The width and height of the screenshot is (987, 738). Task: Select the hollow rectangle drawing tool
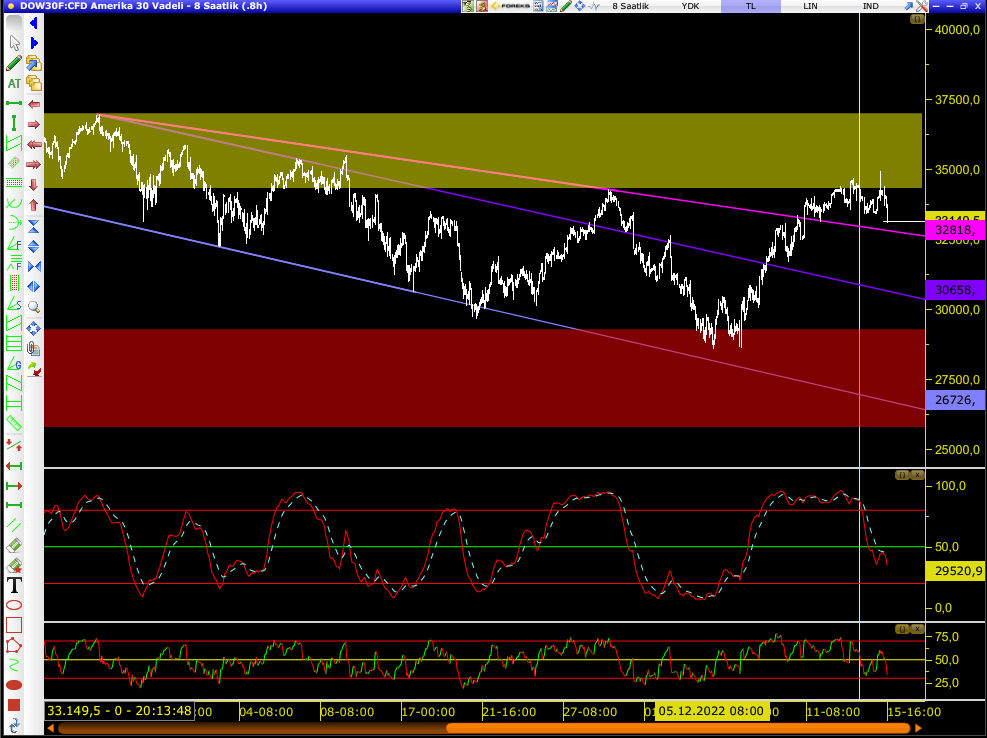point(14,625)
